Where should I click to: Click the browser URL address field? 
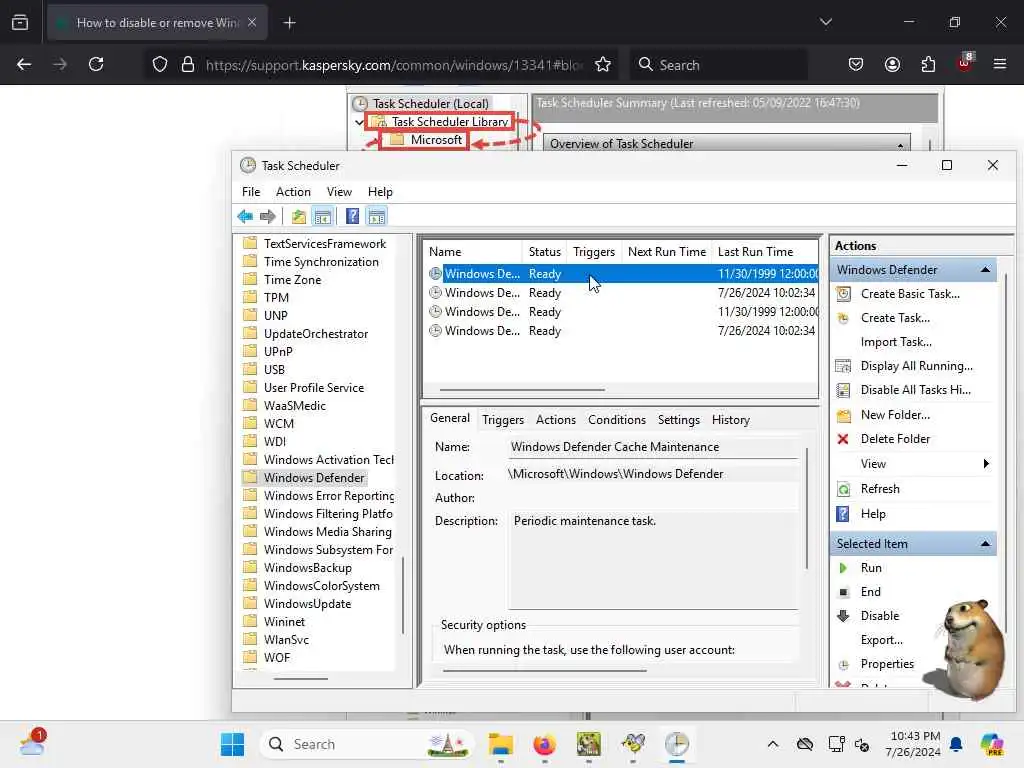coord(394,65)
